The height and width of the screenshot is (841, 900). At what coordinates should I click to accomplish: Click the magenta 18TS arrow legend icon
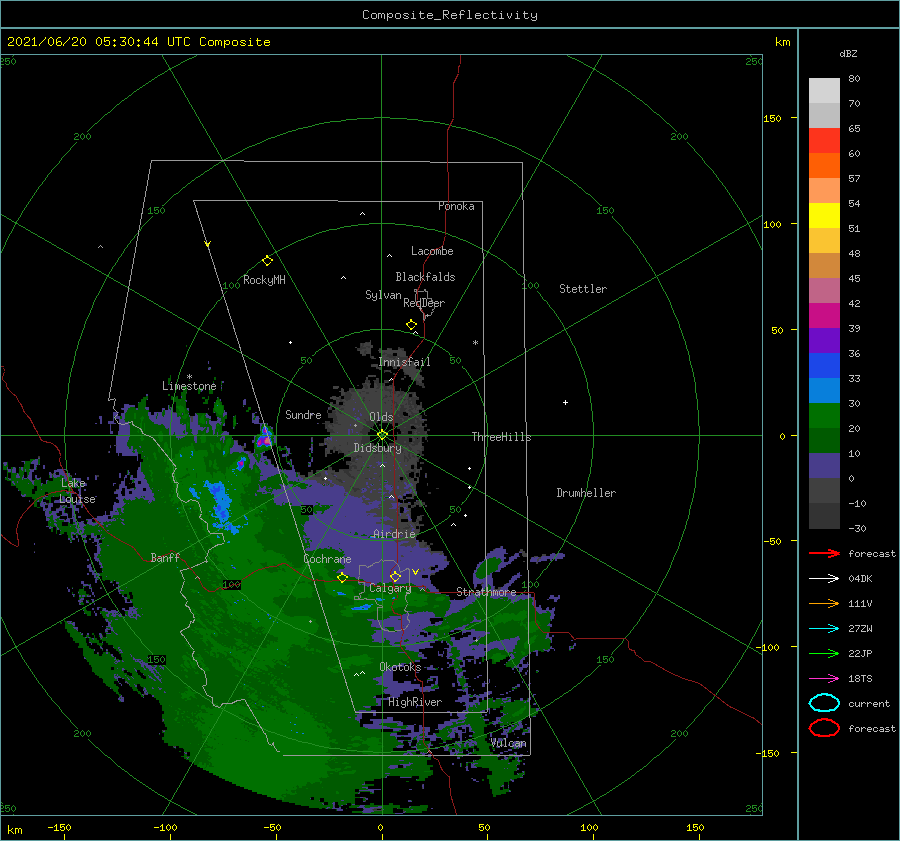click(824, 679)
